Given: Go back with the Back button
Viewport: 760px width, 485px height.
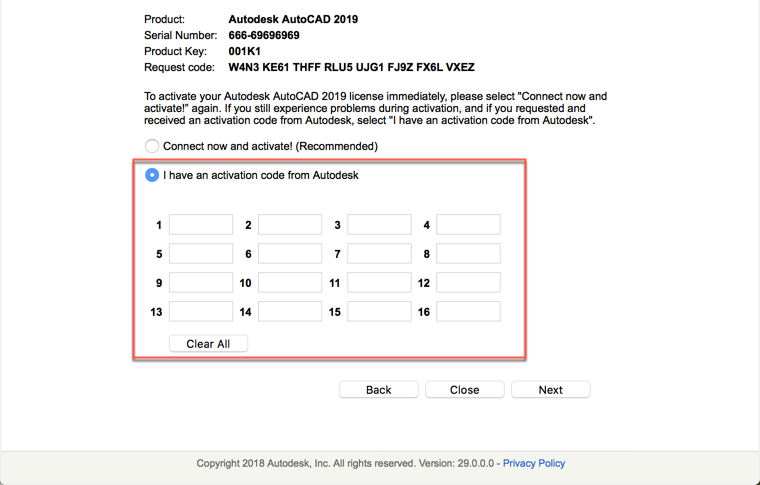Looking at the screenshot, I should pos(378,390).
